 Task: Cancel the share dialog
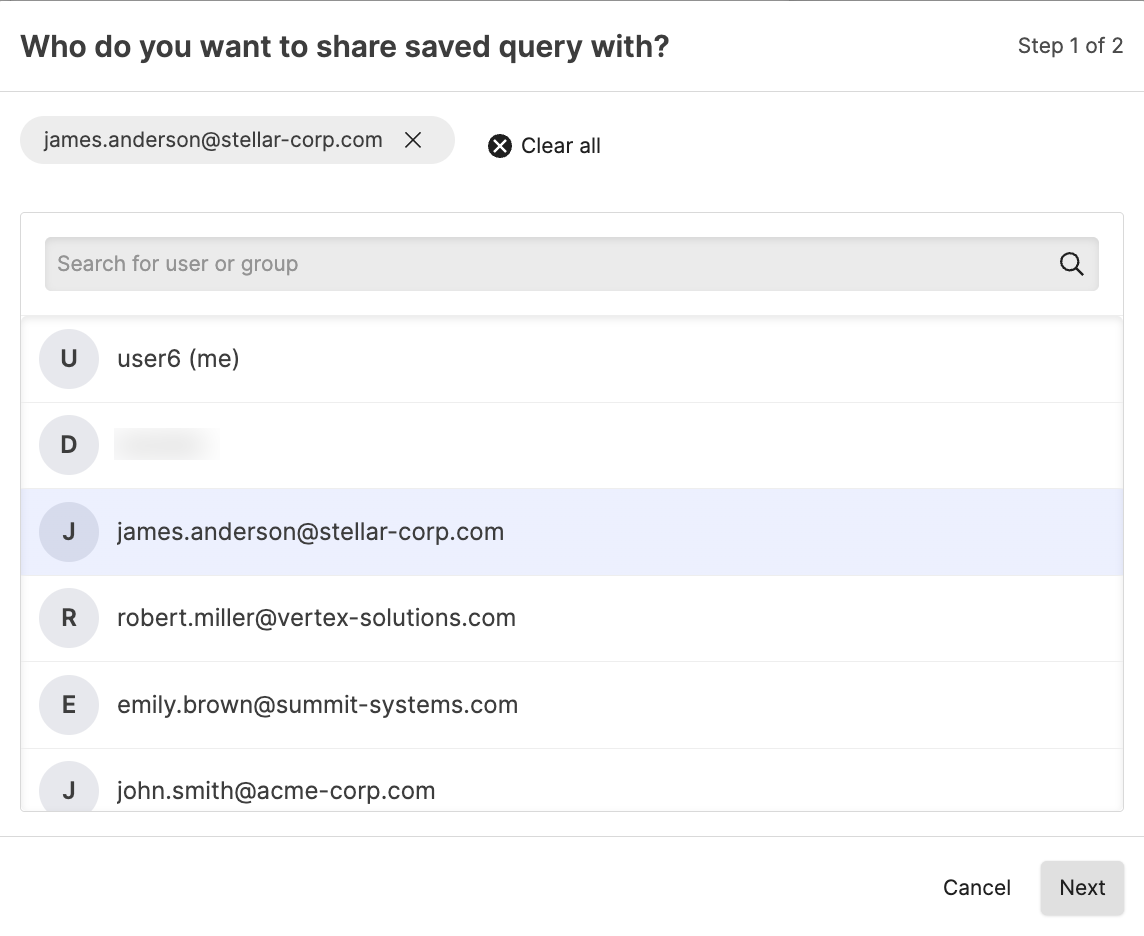point(976,888)
